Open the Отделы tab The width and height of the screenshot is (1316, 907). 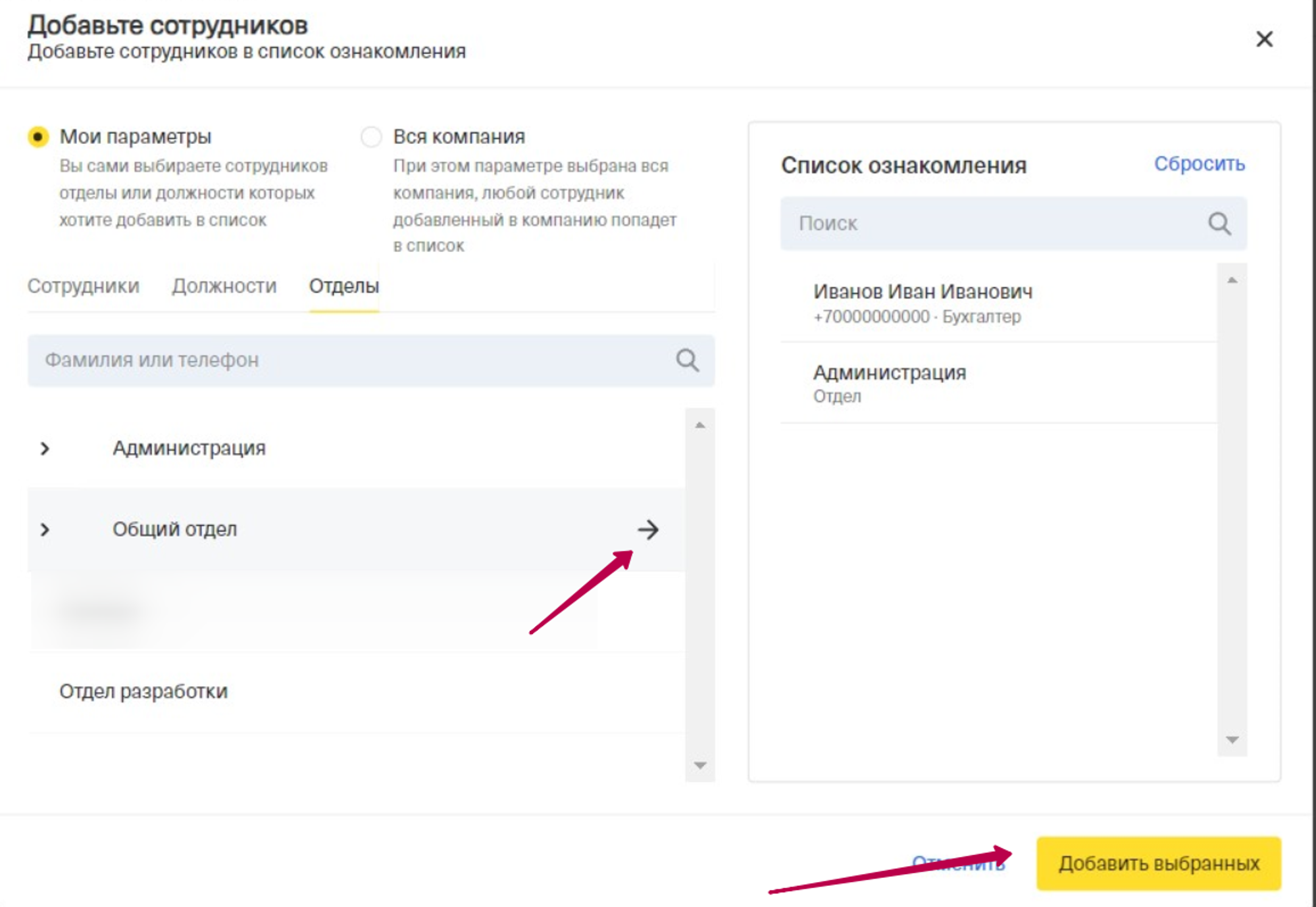[343, 286]
